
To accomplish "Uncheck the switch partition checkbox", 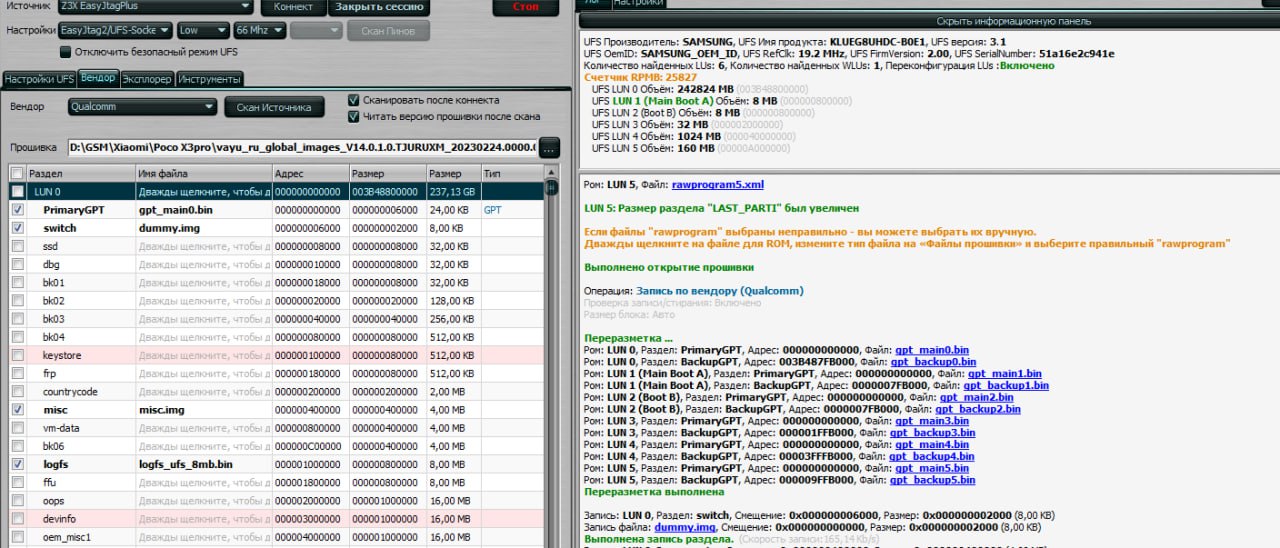I will tap(17, 228).
